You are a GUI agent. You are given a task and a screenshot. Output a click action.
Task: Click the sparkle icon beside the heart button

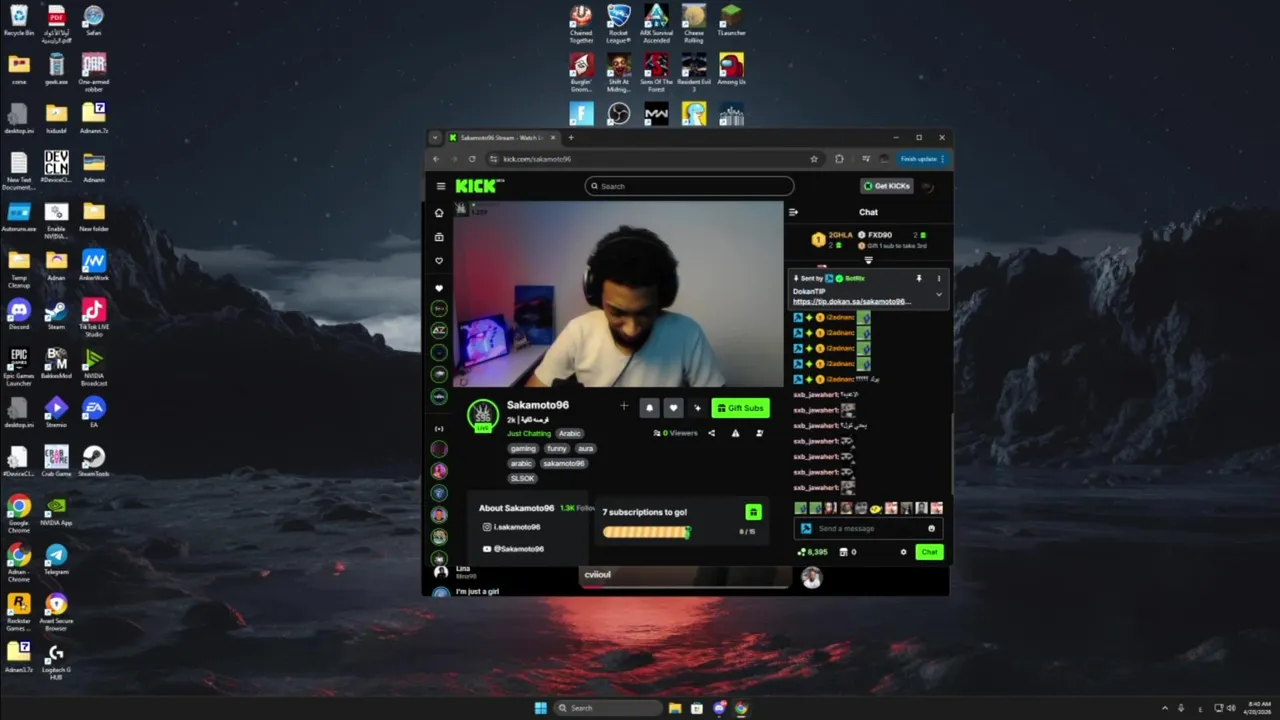coord(697,407)
